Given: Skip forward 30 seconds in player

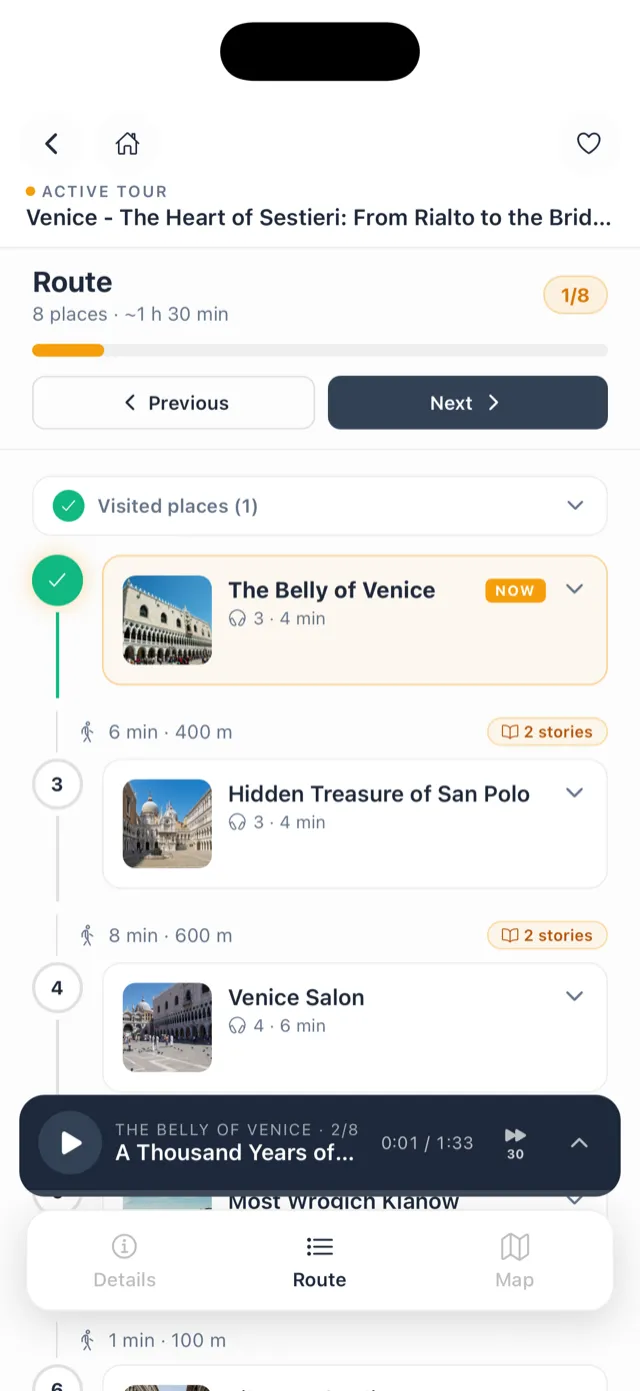Looking at the screenshot, I should tap(515, 1143).
